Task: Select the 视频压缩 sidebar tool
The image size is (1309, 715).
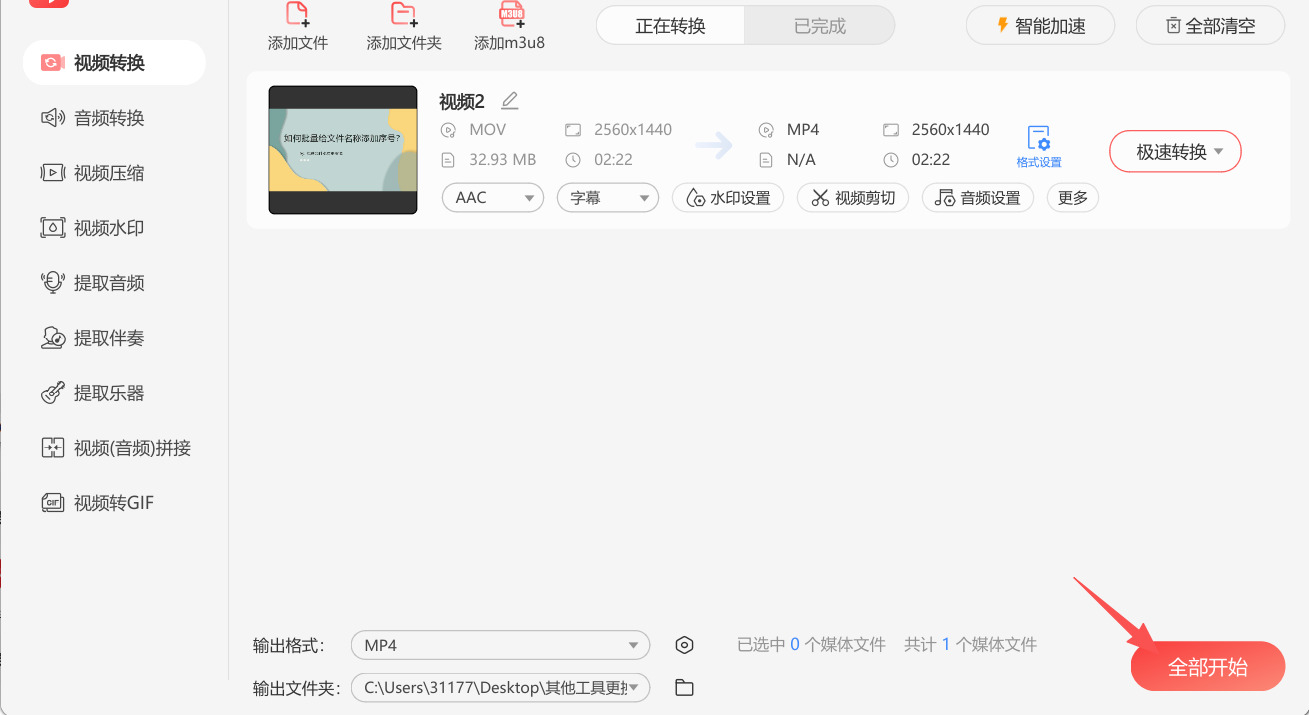Action: coord(114,172)
